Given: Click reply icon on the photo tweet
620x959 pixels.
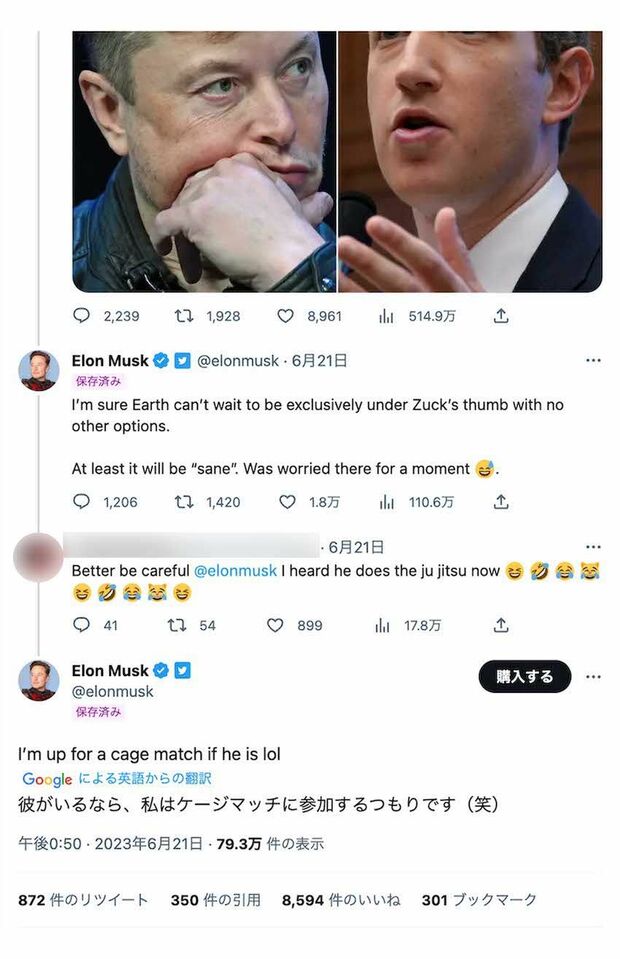Looking at the screenshot, I should coord(81,316).
